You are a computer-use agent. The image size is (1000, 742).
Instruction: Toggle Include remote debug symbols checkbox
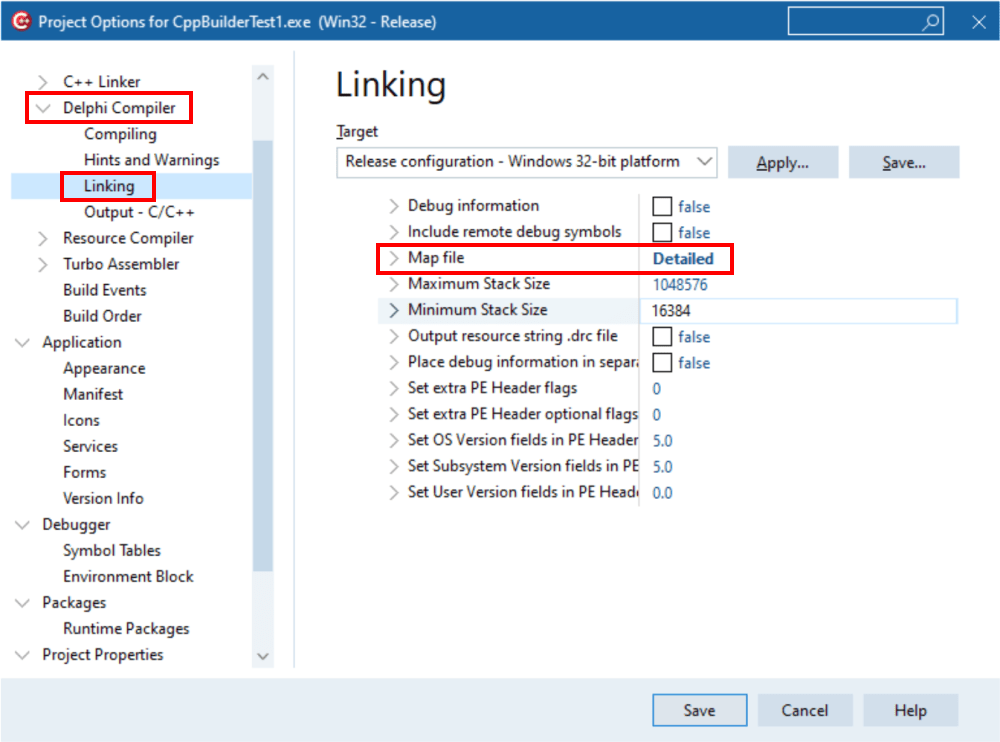pos(662,232)
